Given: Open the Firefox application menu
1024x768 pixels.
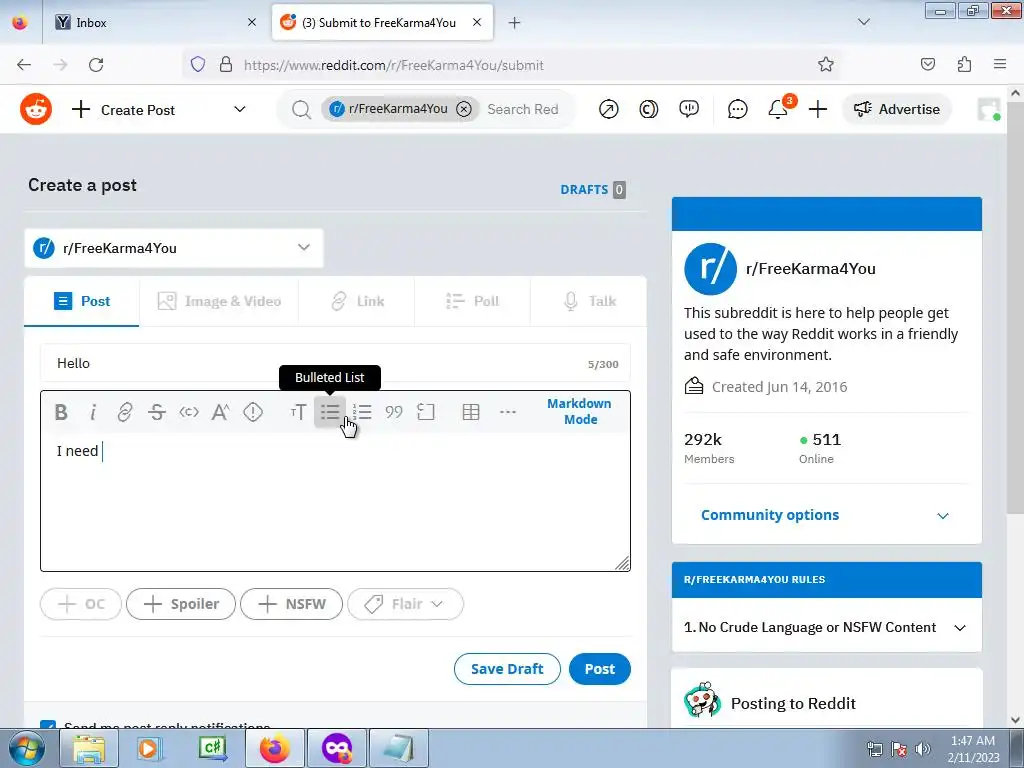Looking at the screenshot, I should click(1000, 64).
